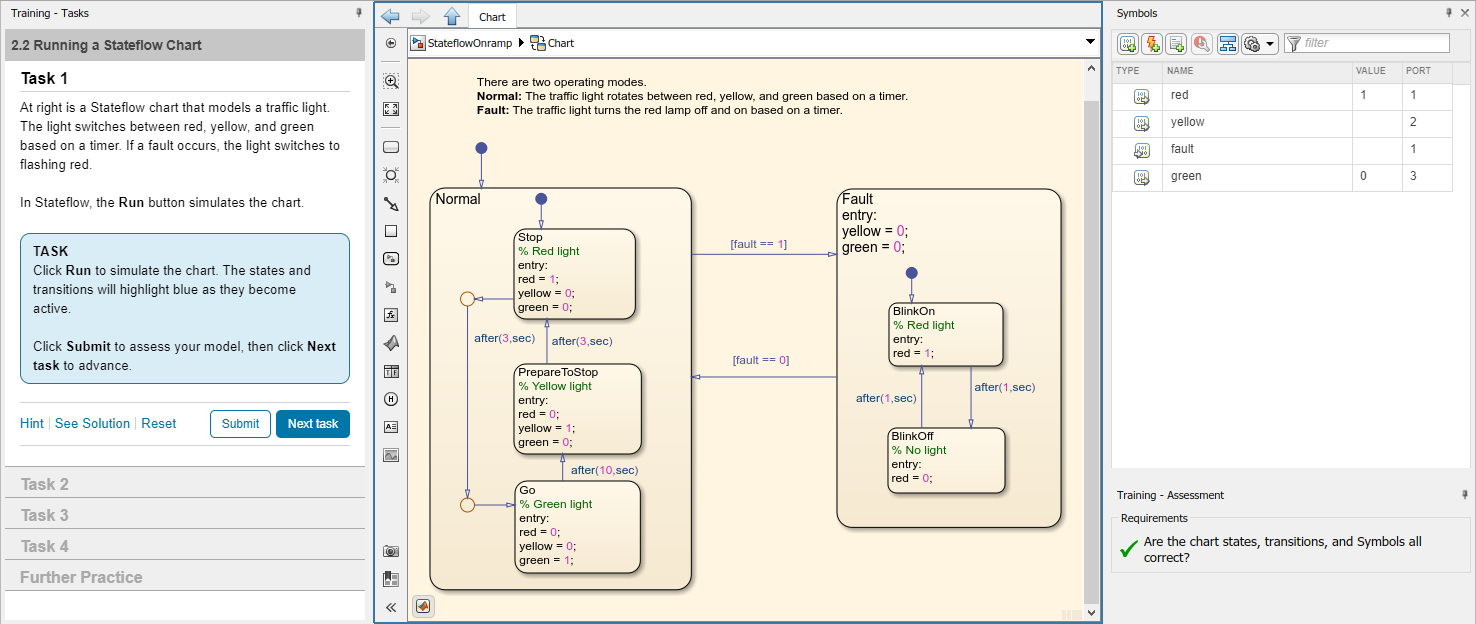Fit the chart to view
1476x624 pixels.
[x=390, y=109]
